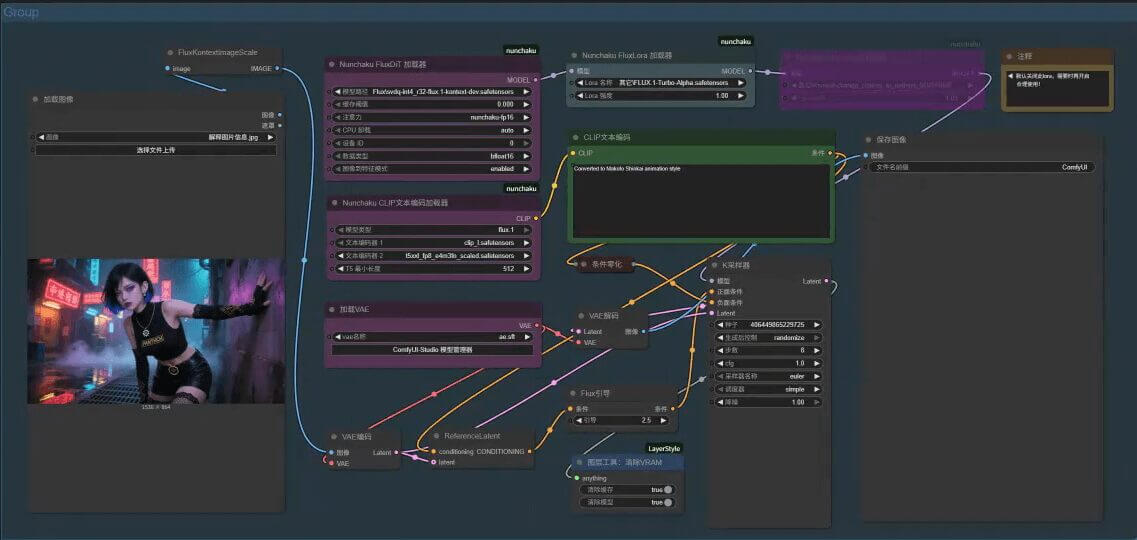Collapse the VAE编码 node title dot

(x=334, y=437)
